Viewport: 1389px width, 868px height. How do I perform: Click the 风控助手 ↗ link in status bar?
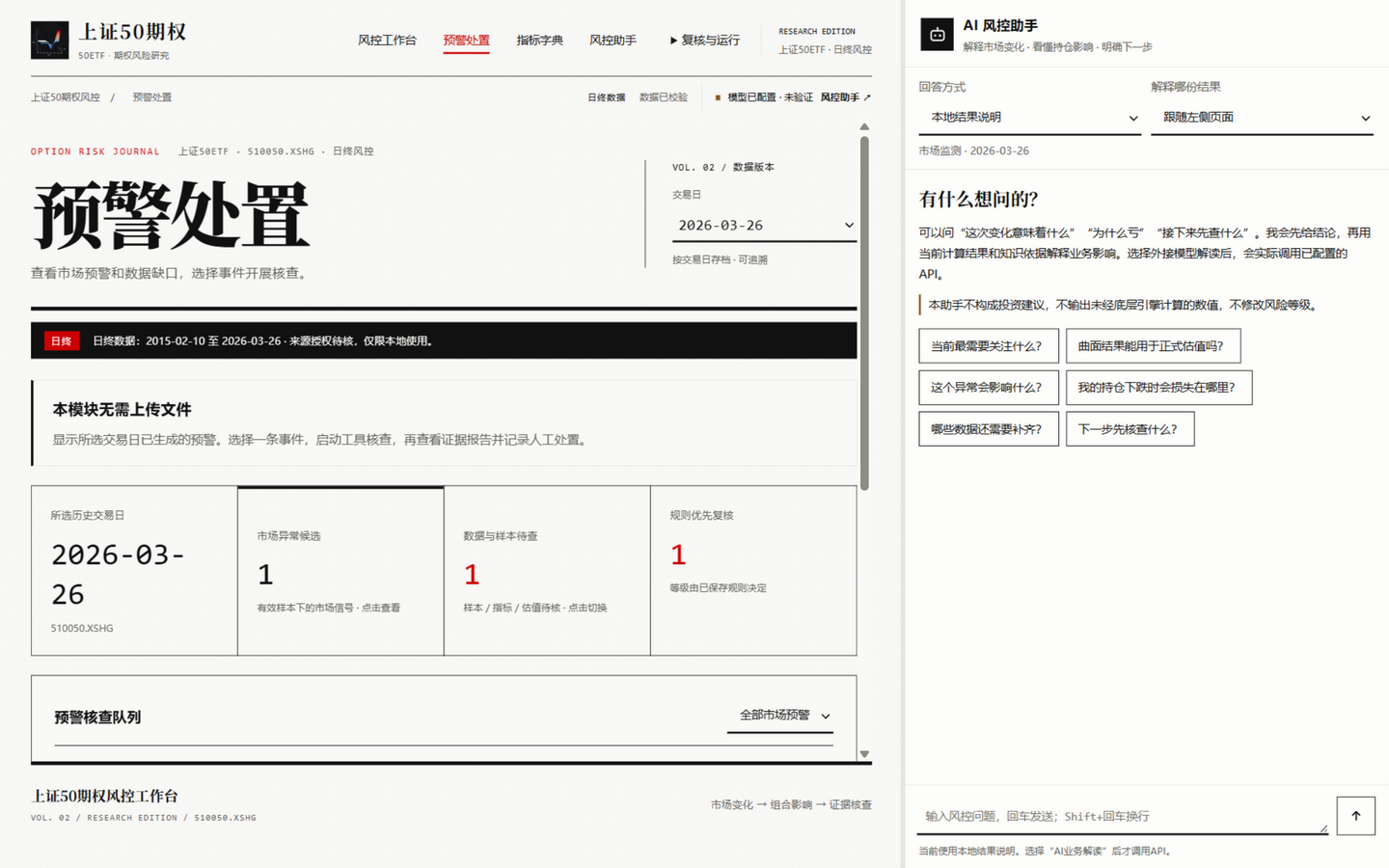845,97
